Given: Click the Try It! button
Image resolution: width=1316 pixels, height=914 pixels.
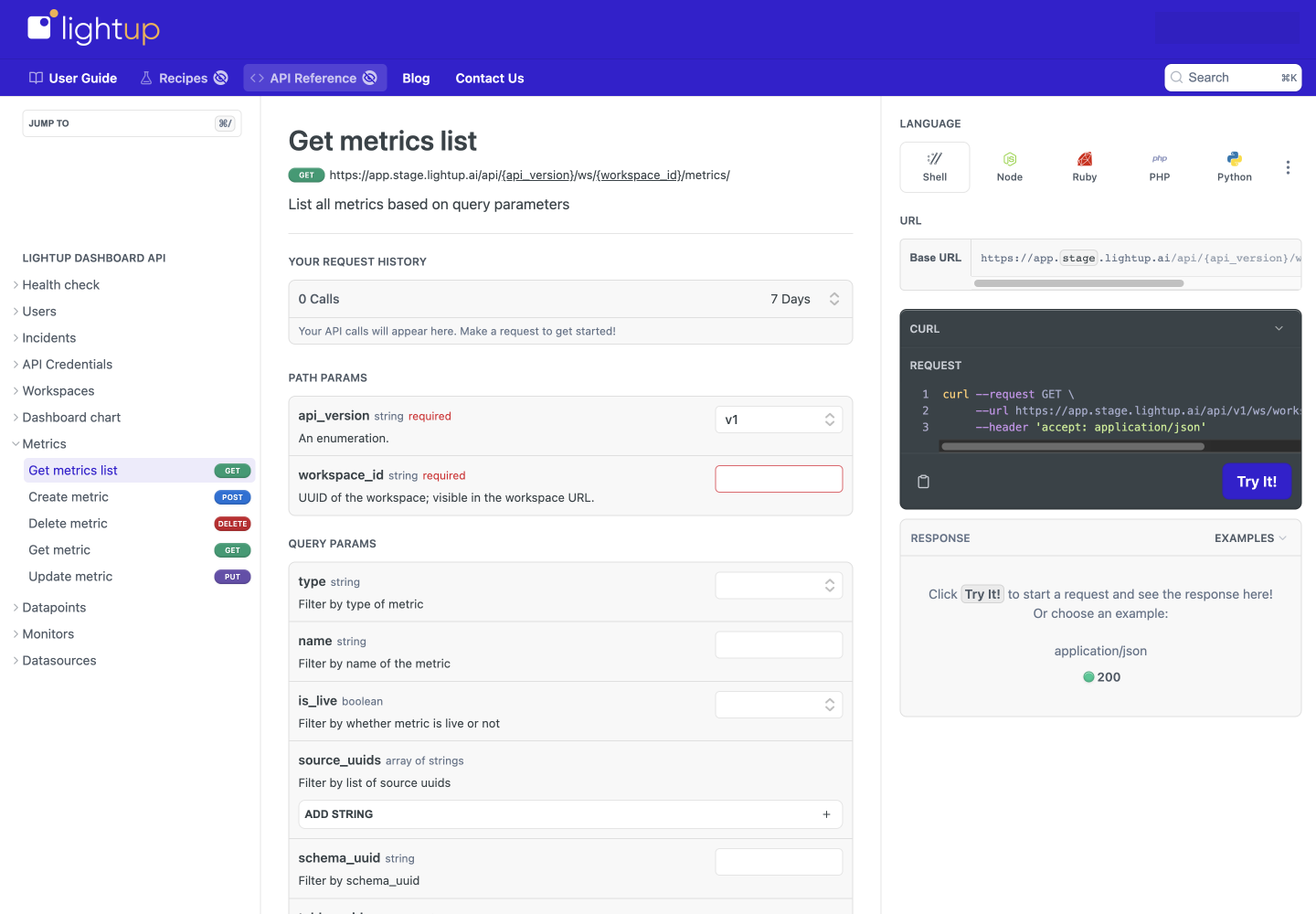Looking at the screenshot, I should click(x=1257, y=482).
